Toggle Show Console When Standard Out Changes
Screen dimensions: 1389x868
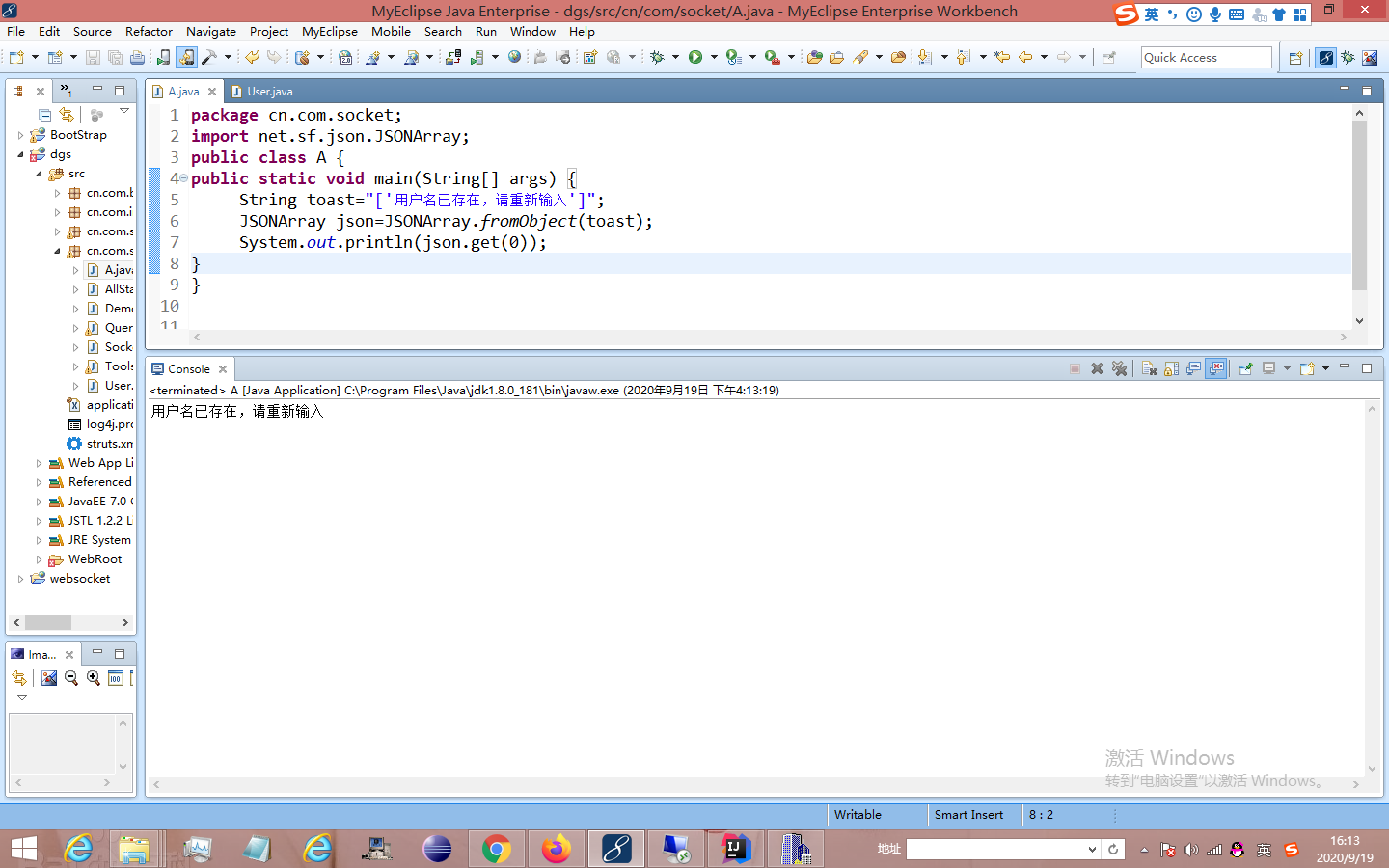point(1194,368)
